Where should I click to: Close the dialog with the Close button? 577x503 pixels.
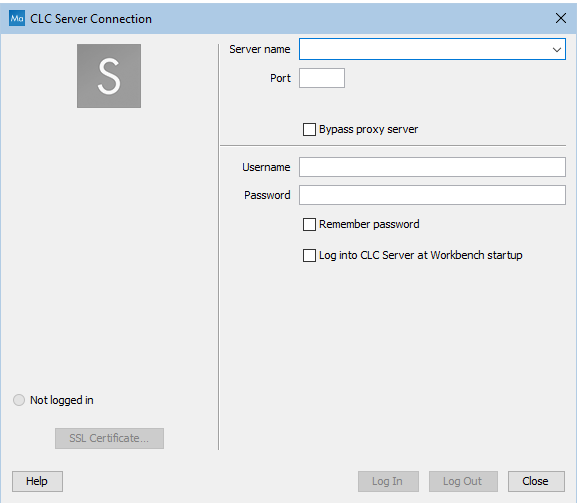click(x=536, y=481)
